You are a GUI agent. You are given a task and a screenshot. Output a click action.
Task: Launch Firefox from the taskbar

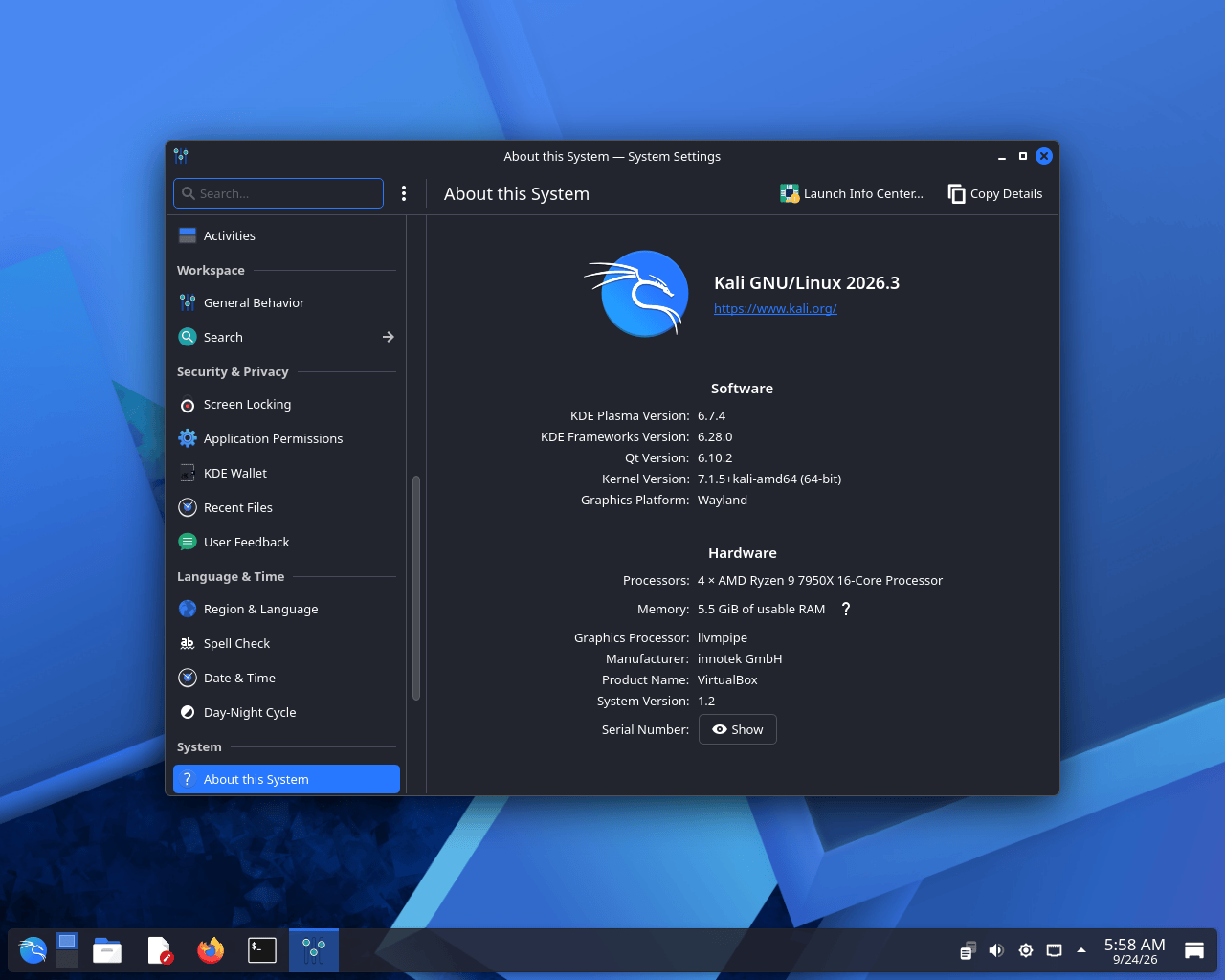point(211,950)
